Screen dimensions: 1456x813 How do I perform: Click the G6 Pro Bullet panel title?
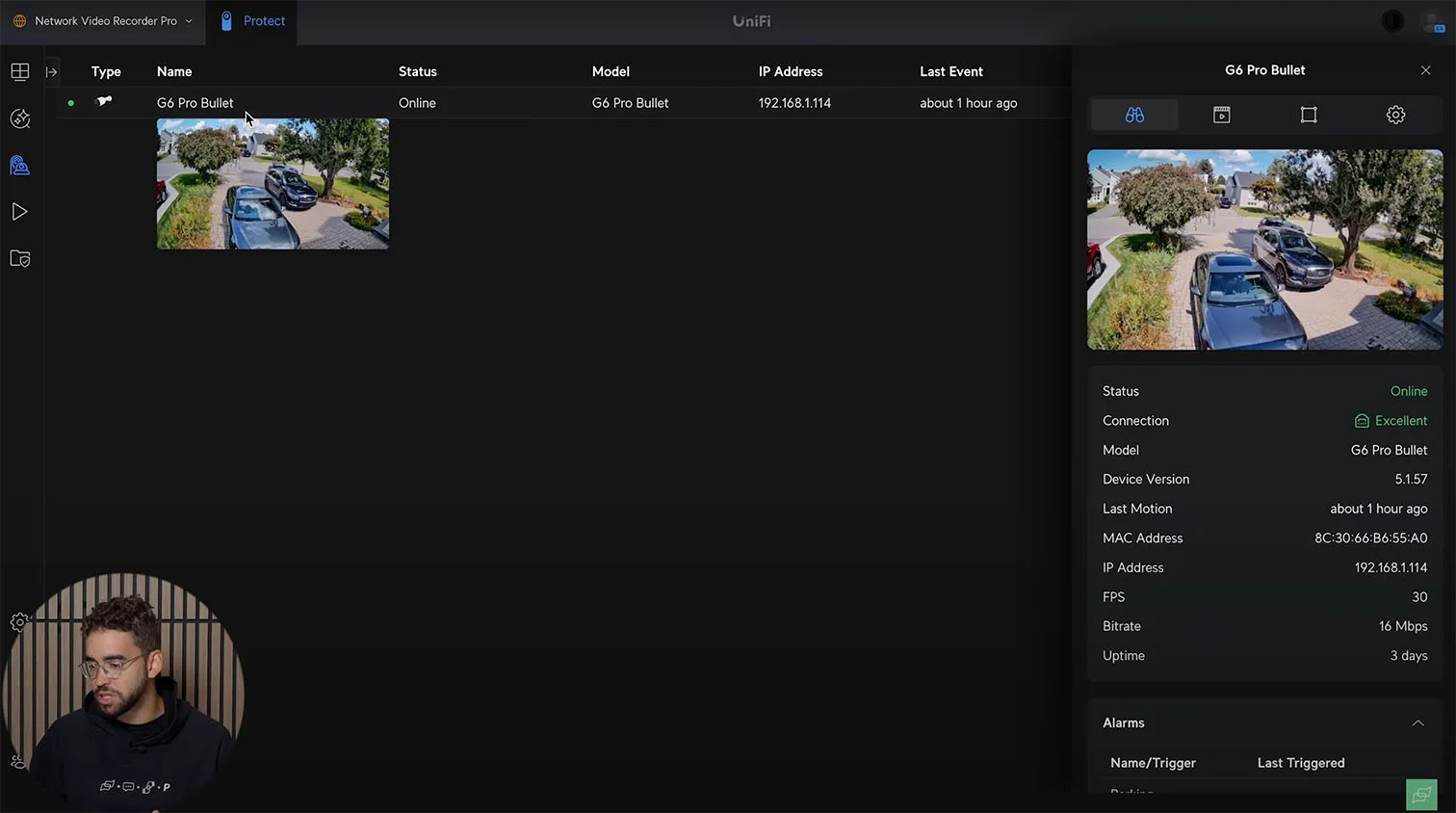1265,70
